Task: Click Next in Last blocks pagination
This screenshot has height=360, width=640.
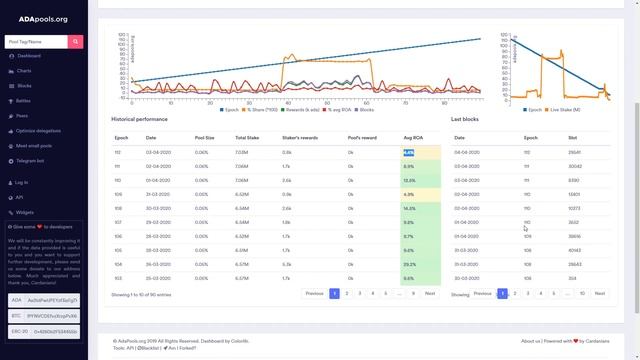Action: 600,293
